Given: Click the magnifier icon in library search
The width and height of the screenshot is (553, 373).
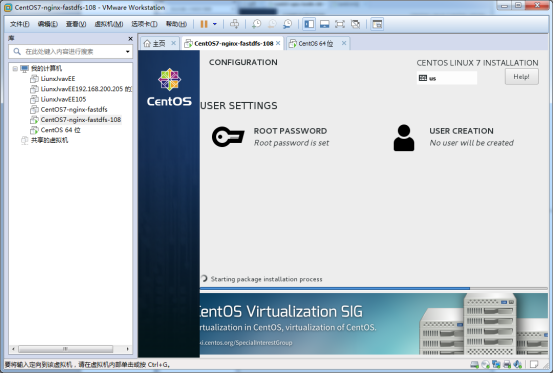Looking at the screenshot, I should 17,52.
